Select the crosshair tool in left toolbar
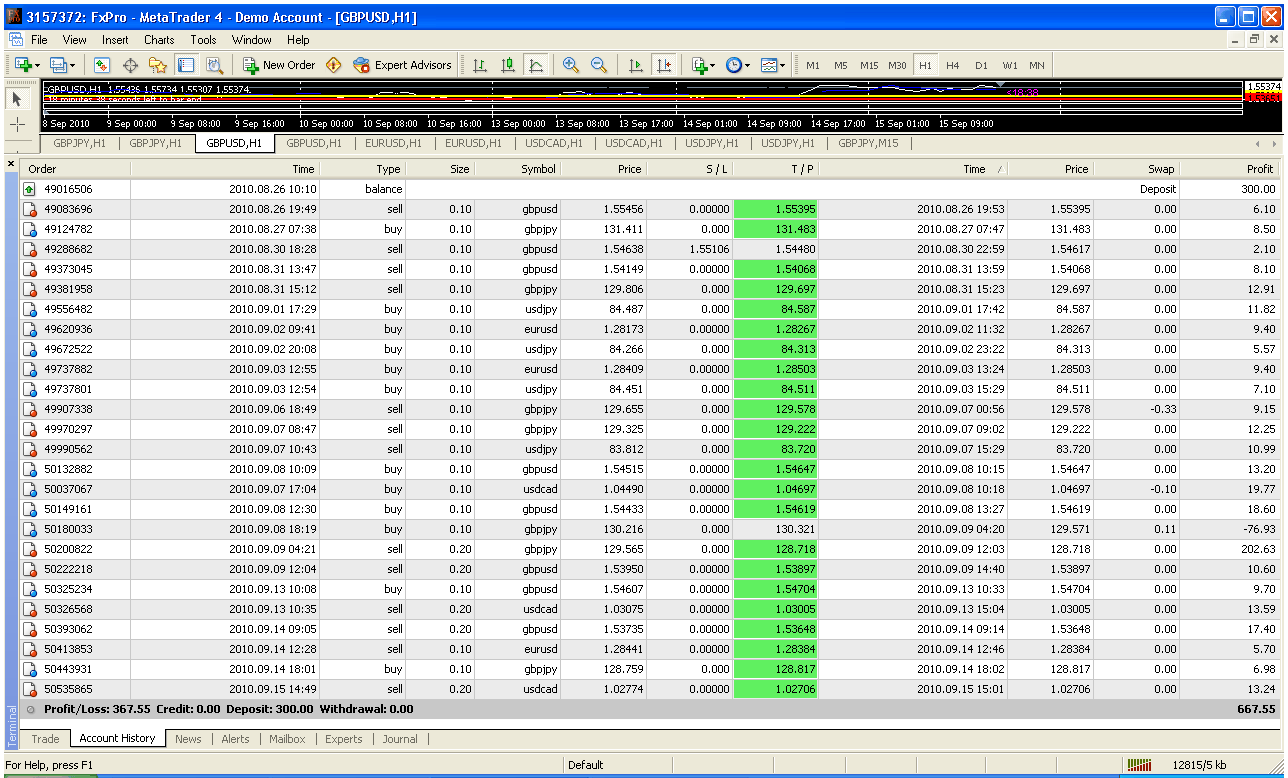This screenshot has width=1288, height=778. (x=18, y=125)
